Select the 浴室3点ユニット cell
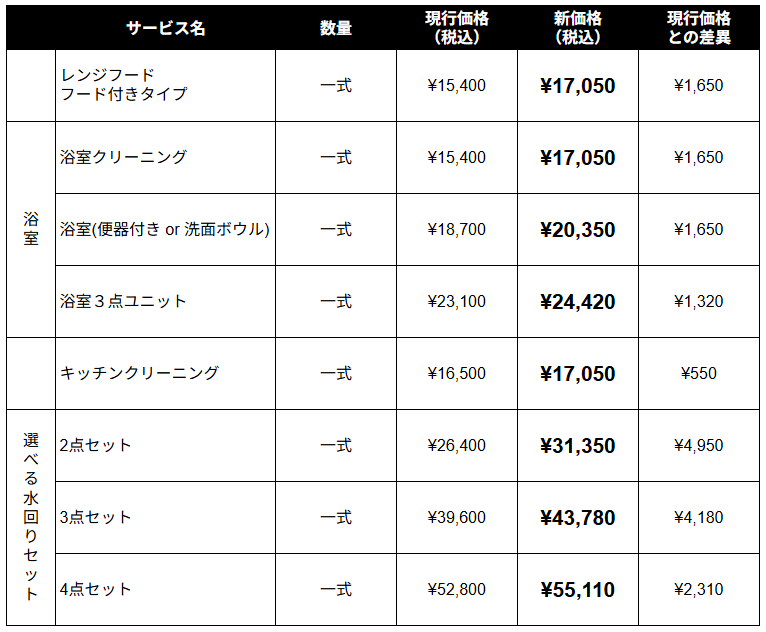 123,301
